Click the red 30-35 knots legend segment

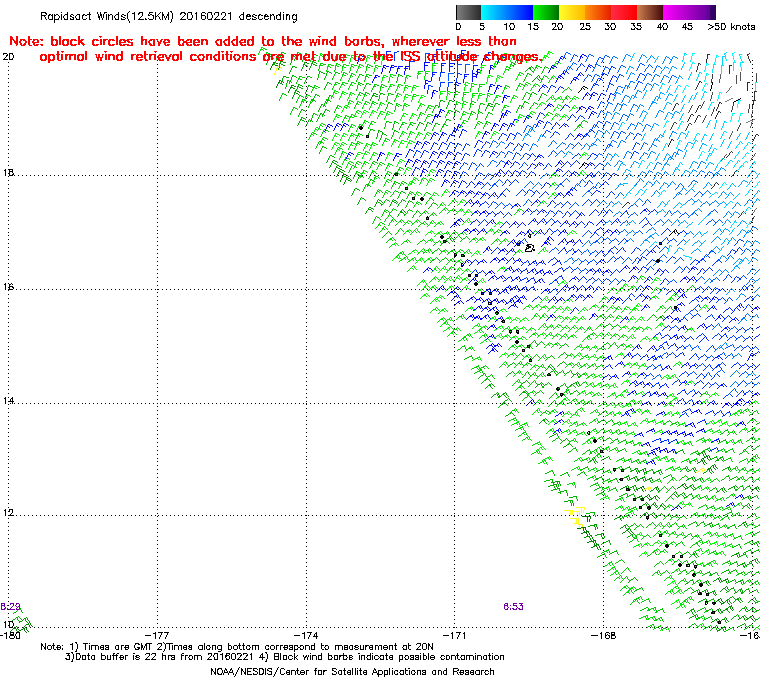[624, 12]
